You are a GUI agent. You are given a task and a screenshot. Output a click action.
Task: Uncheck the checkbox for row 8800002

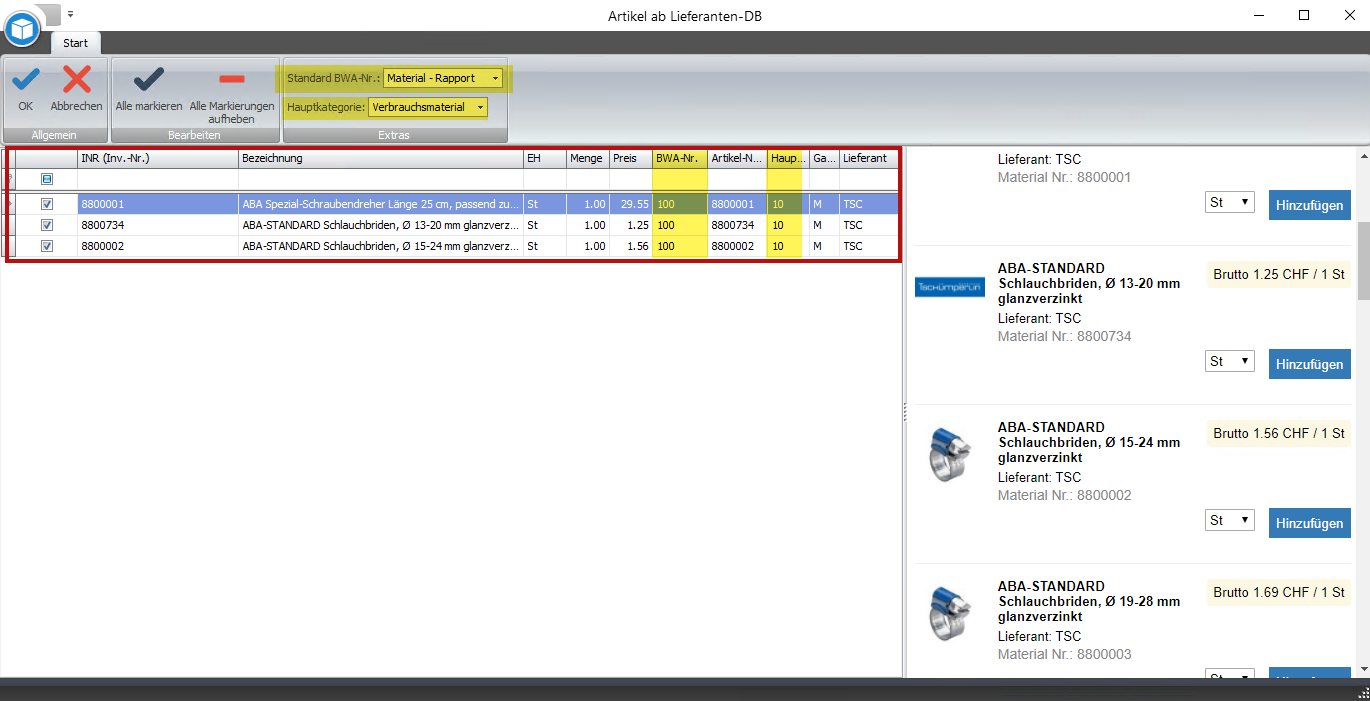coord(47,246)
